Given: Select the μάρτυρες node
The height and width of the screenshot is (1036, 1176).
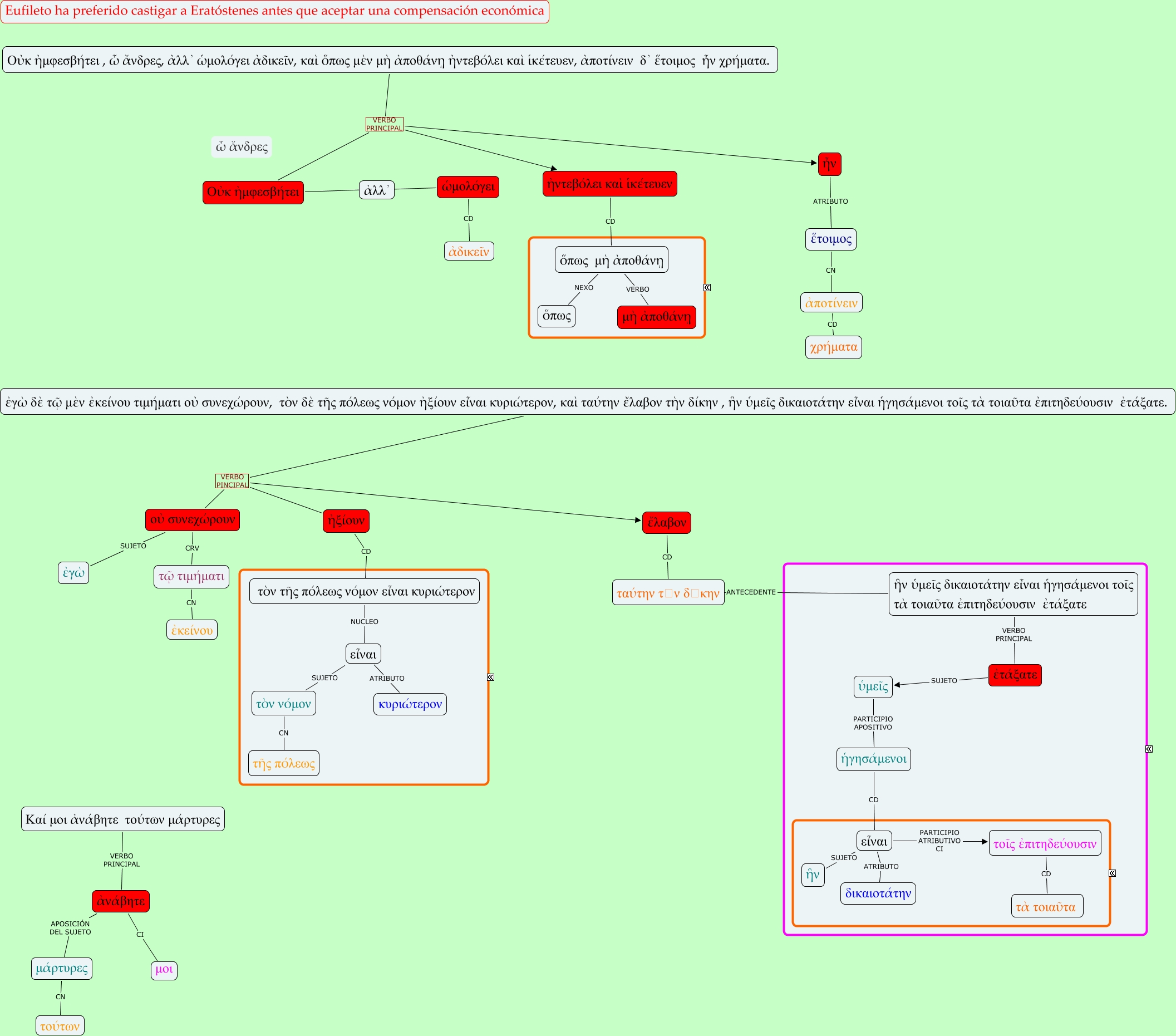Looking at the screenshot, I should pyautogui.click(x=62, y=968).
